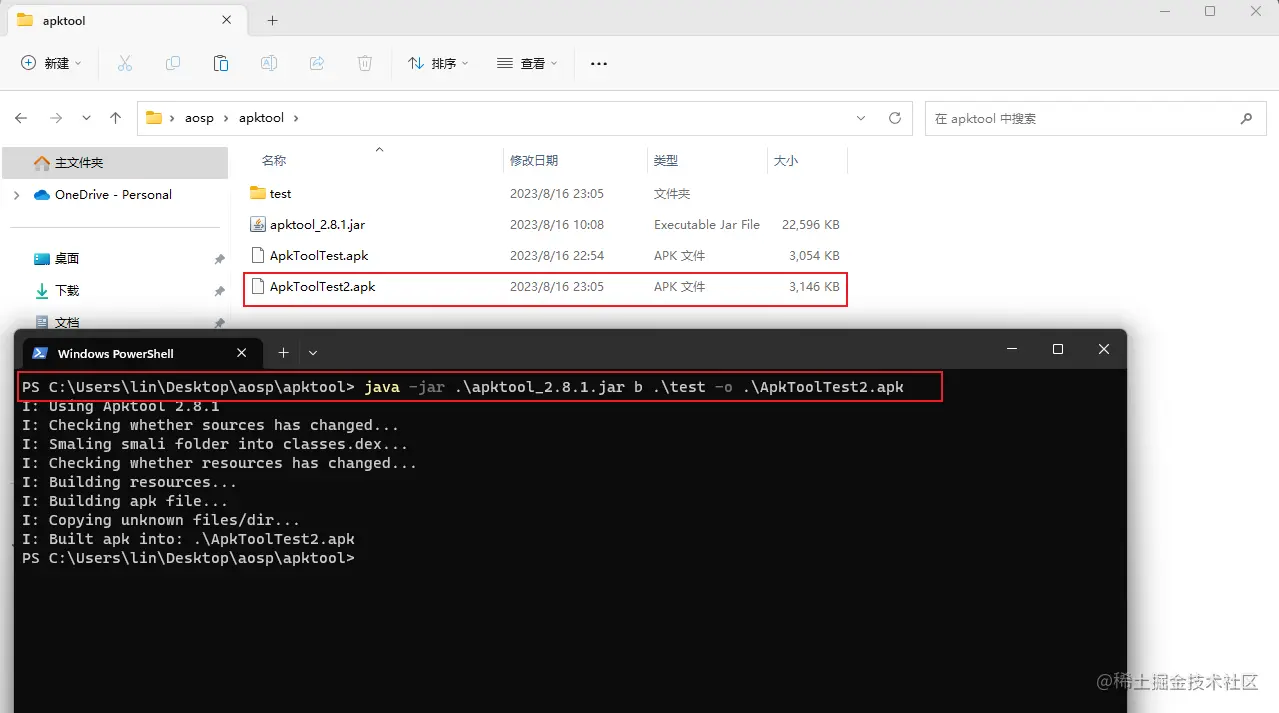
Task: Click the 2023/8/16 22:54 date cell
Action: 557,256
